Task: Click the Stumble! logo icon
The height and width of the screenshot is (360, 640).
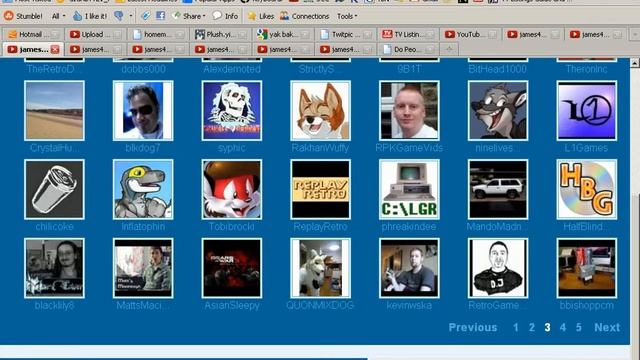Action: tap(9, 16)
